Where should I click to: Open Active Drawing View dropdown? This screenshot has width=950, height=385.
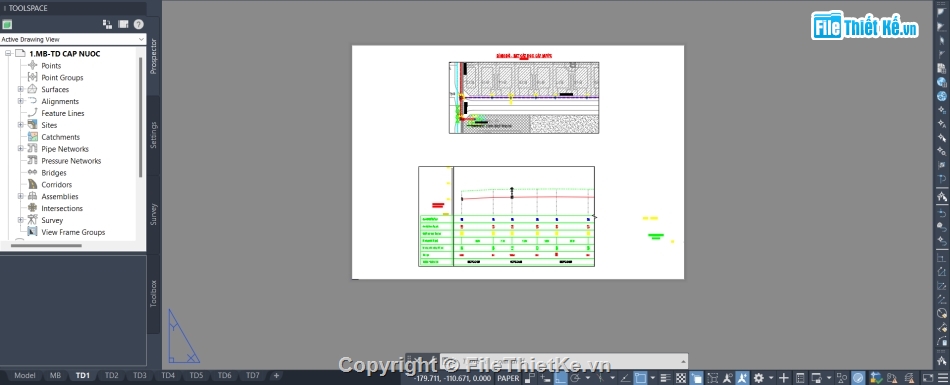click(73, 39)
